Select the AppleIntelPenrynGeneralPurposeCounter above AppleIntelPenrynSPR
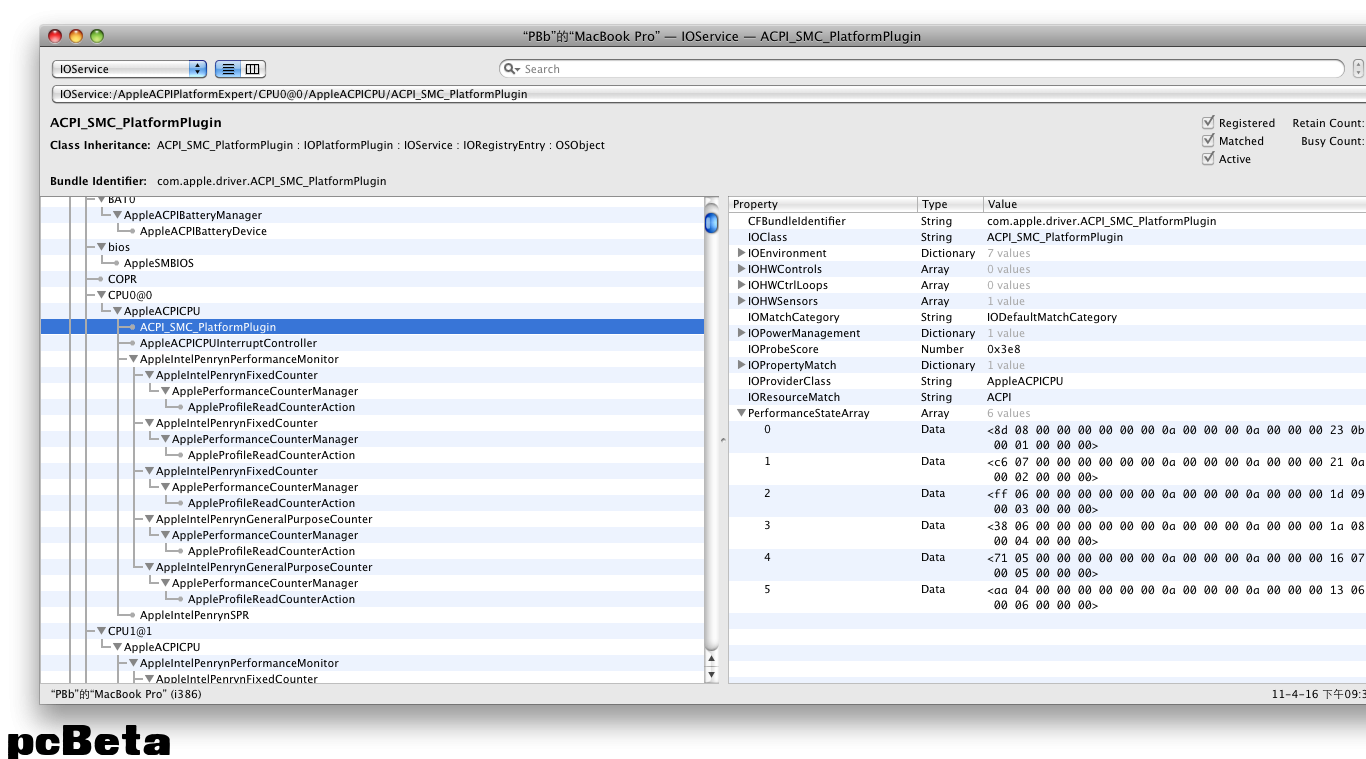The width and height of the screenshot is (1366, 759). (x=264, y=567)
